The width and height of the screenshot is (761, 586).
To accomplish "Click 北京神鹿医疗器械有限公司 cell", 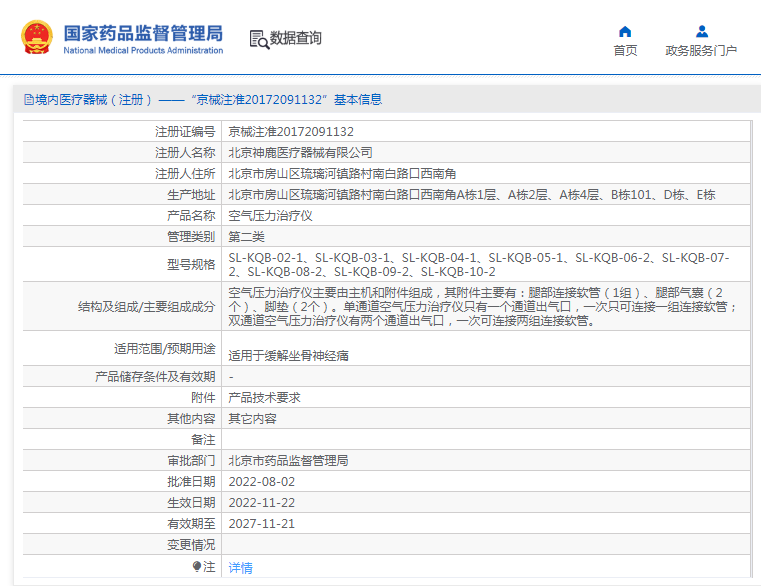I will (x=300, y=152).
